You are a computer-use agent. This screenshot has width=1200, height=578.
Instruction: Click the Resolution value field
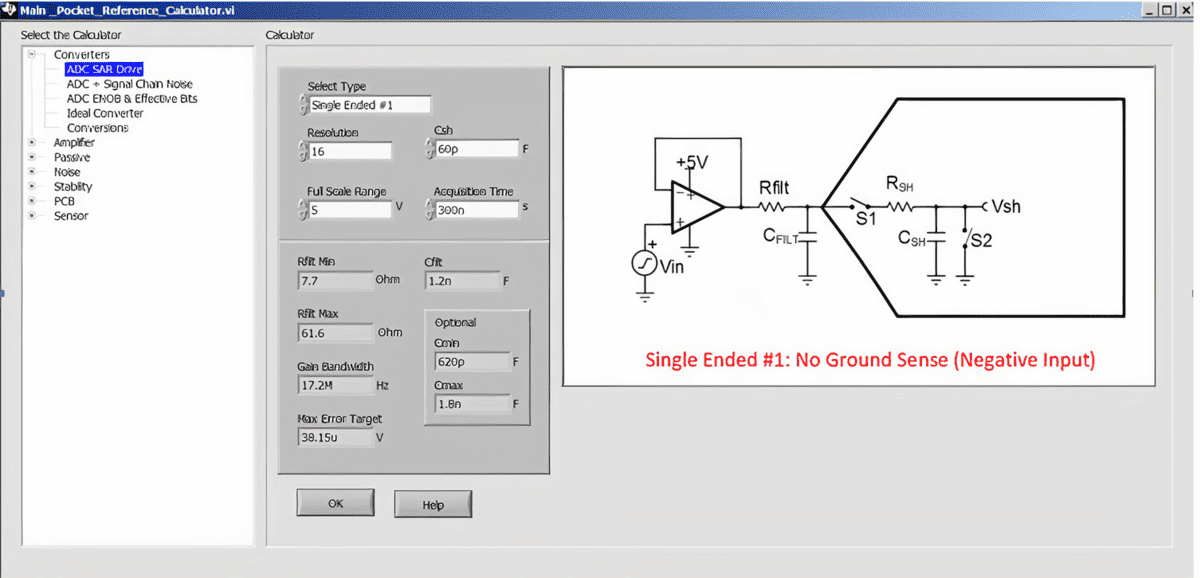pyautogui.click(x=351, y=151)
